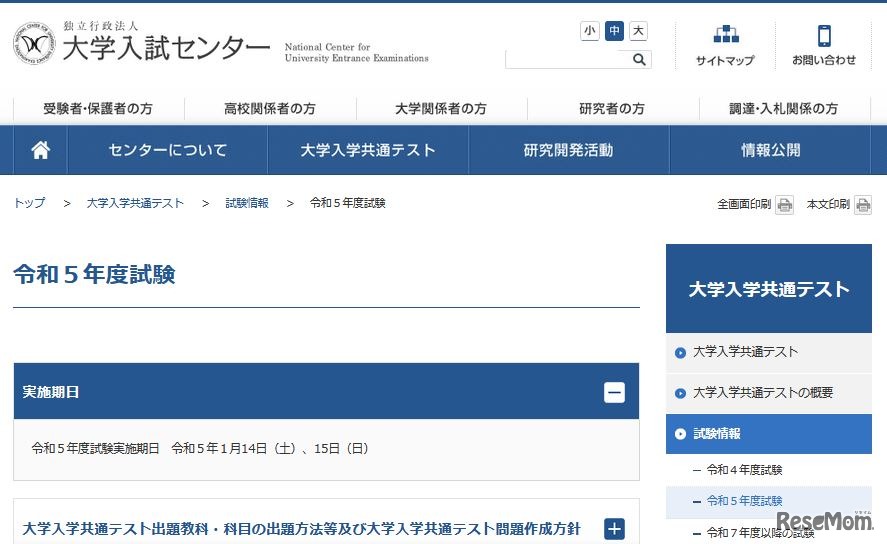This screenshot has width=887, height=544.
Task: Open the highlighted 試験情報 sidebar item
Action: click(x=769, y=434)
